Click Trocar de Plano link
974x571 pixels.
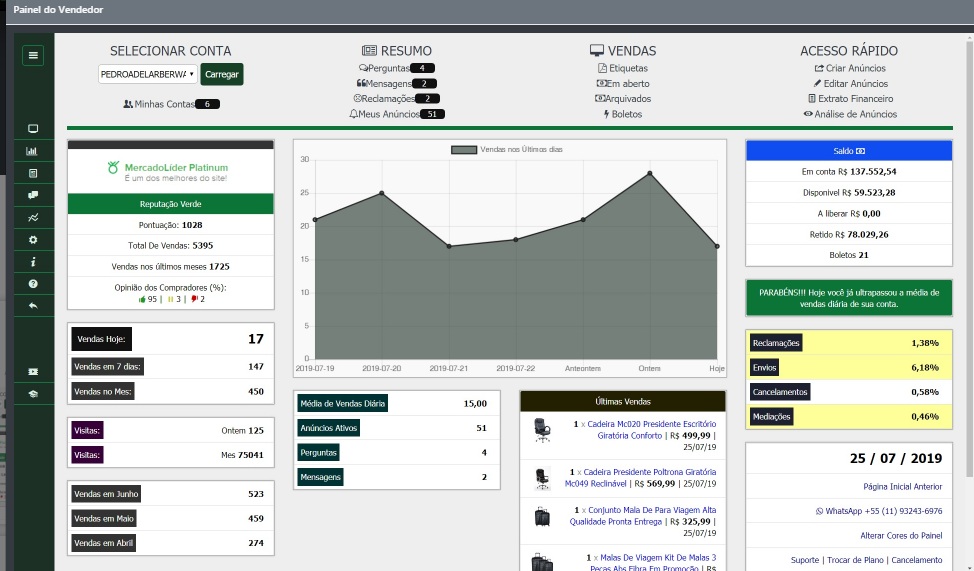point(855,560)
